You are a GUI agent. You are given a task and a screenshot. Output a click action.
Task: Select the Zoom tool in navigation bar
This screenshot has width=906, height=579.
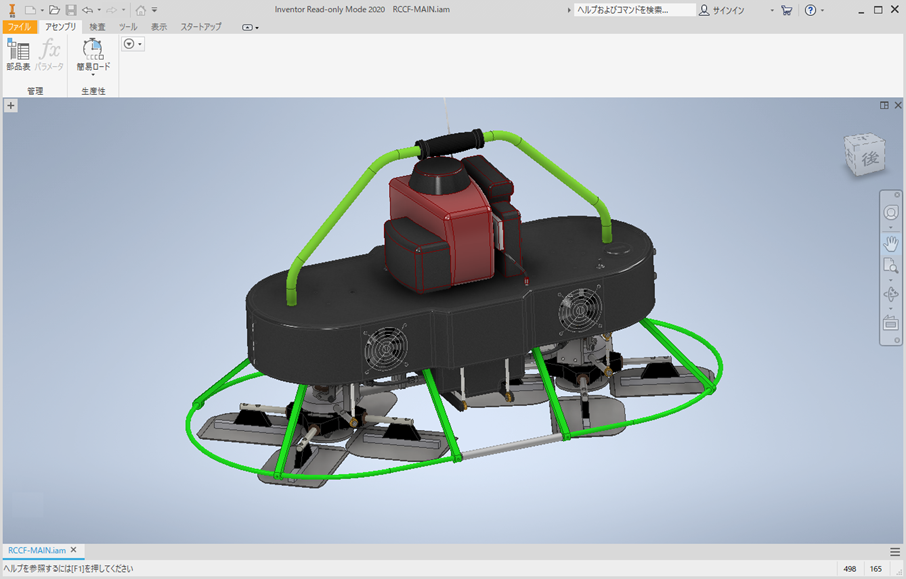[x=890, y=265]
